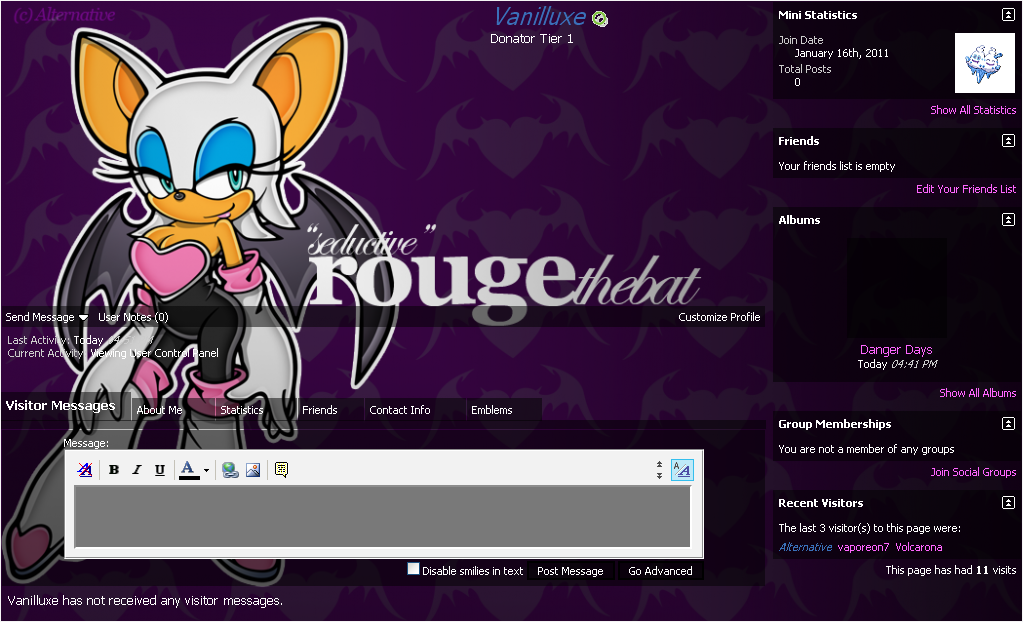Image resolution: width=1023 pixels, height=622 pixels.
Task: Click the Your friends list is empty text
Action: [836, 166]
